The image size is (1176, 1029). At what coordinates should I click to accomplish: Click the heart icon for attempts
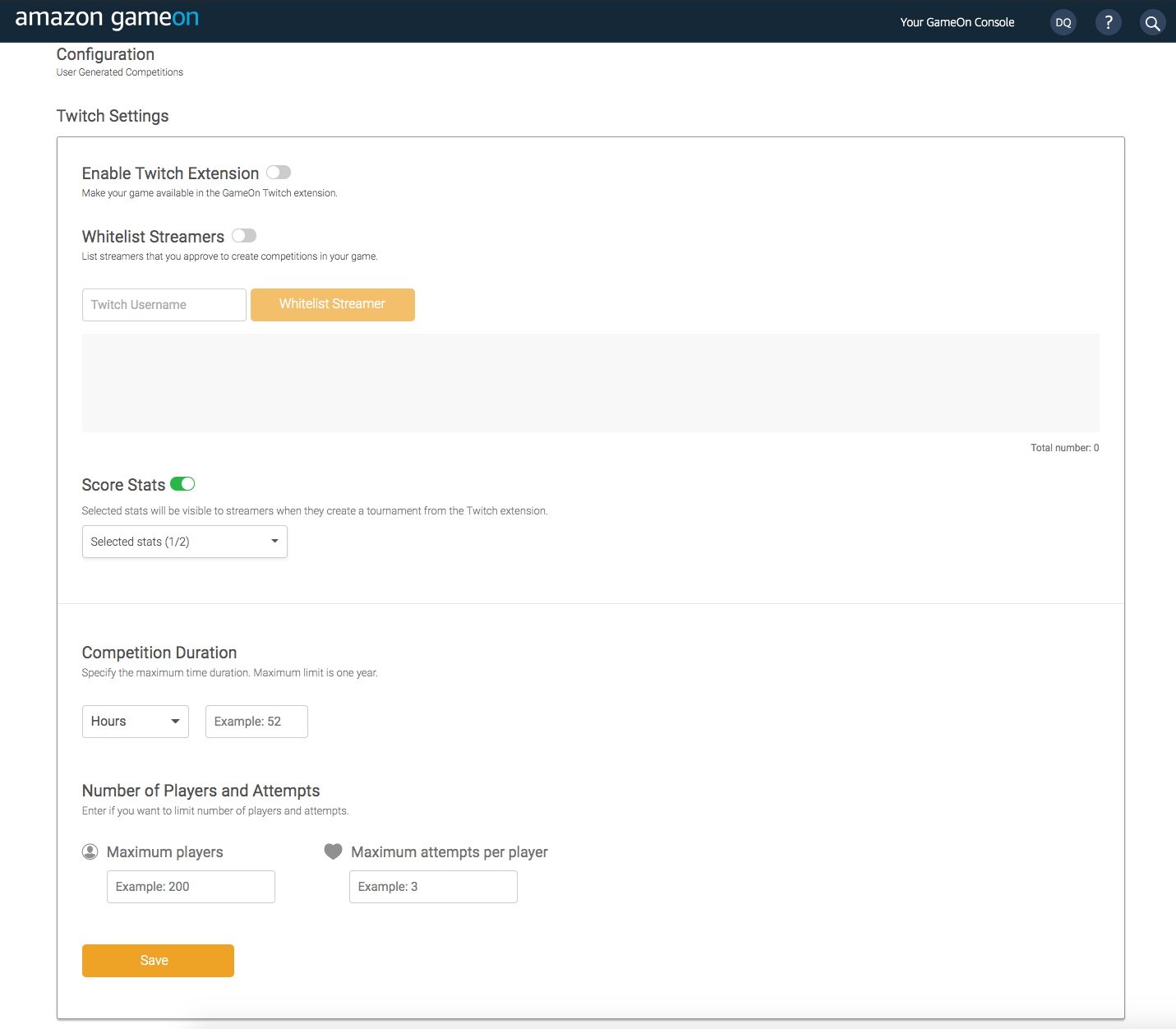click(333, 851)
